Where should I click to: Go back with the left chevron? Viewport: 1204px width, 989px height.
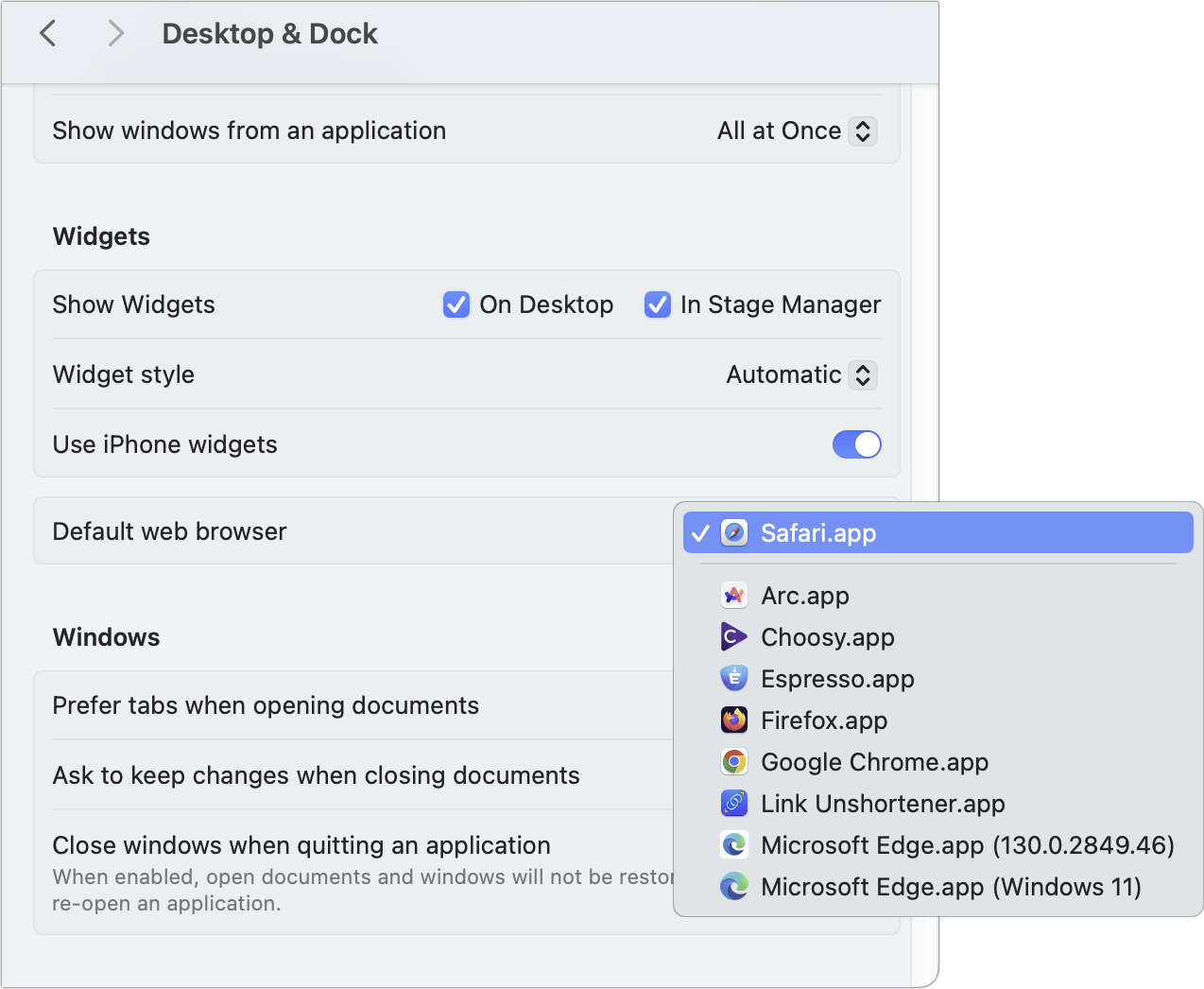pos(48,34)
